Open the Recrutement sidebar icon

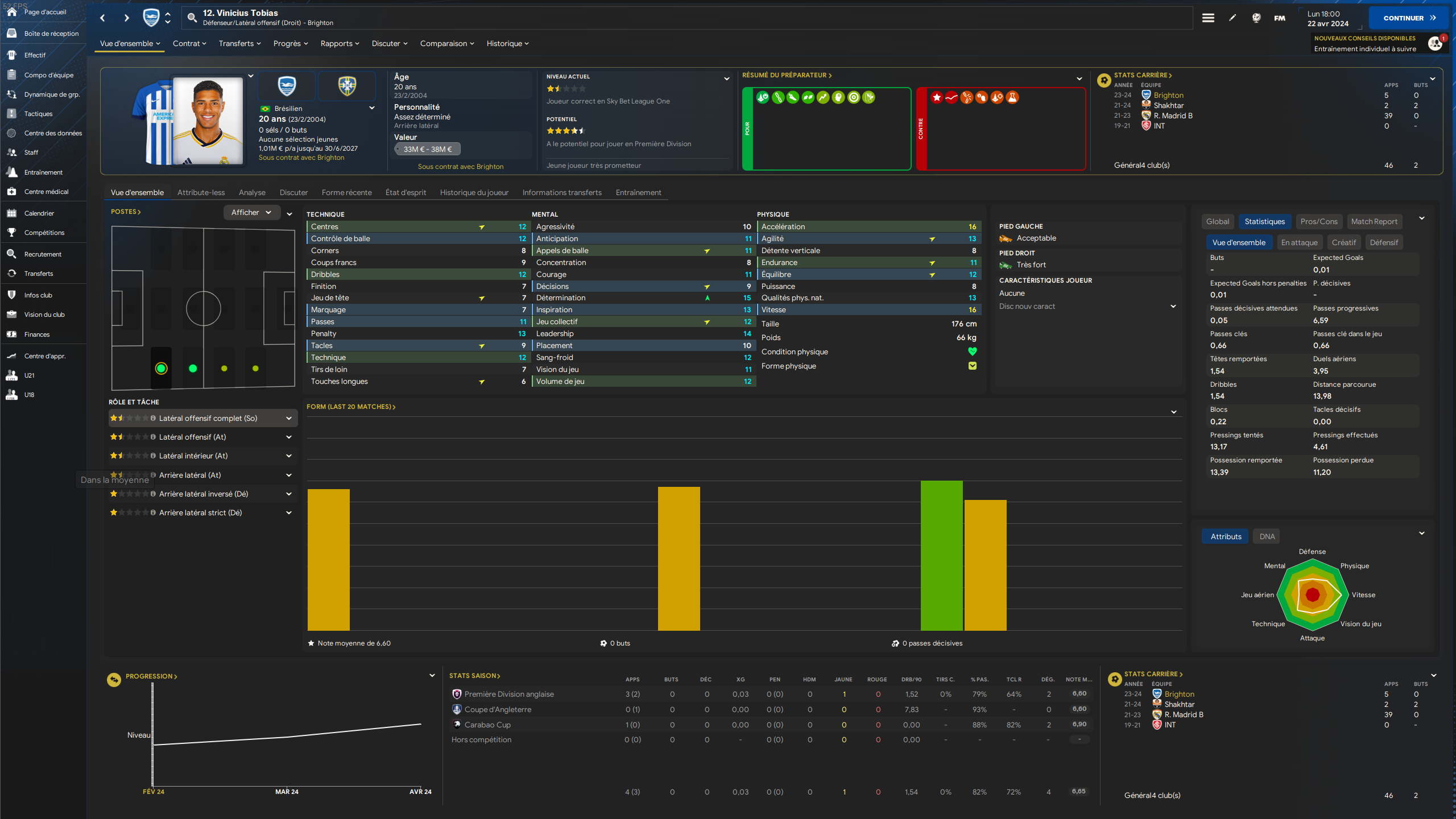tap(11, 254)
